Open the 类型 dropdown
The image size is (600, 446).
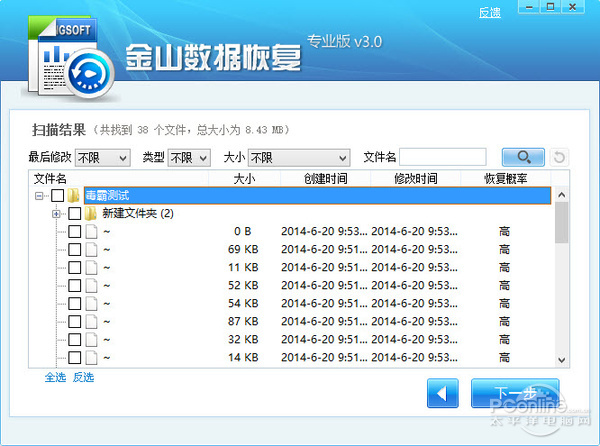[x=189, y=158]
